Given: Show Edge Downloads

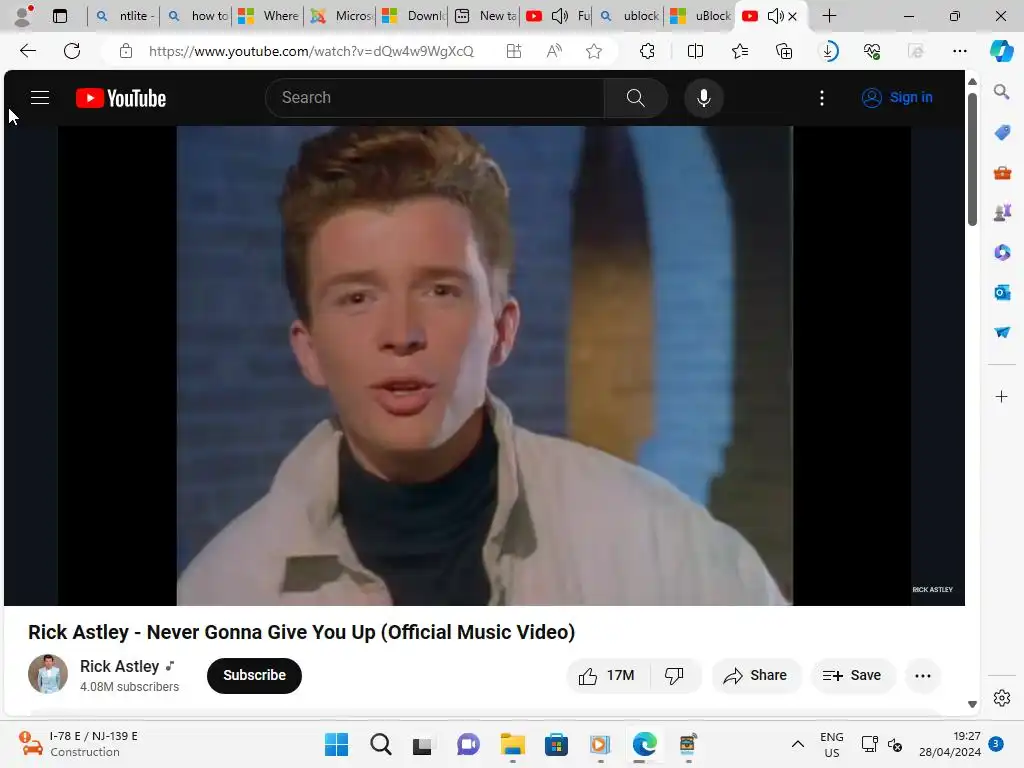Looking at the screenshot, I should [x=829, y=51].
